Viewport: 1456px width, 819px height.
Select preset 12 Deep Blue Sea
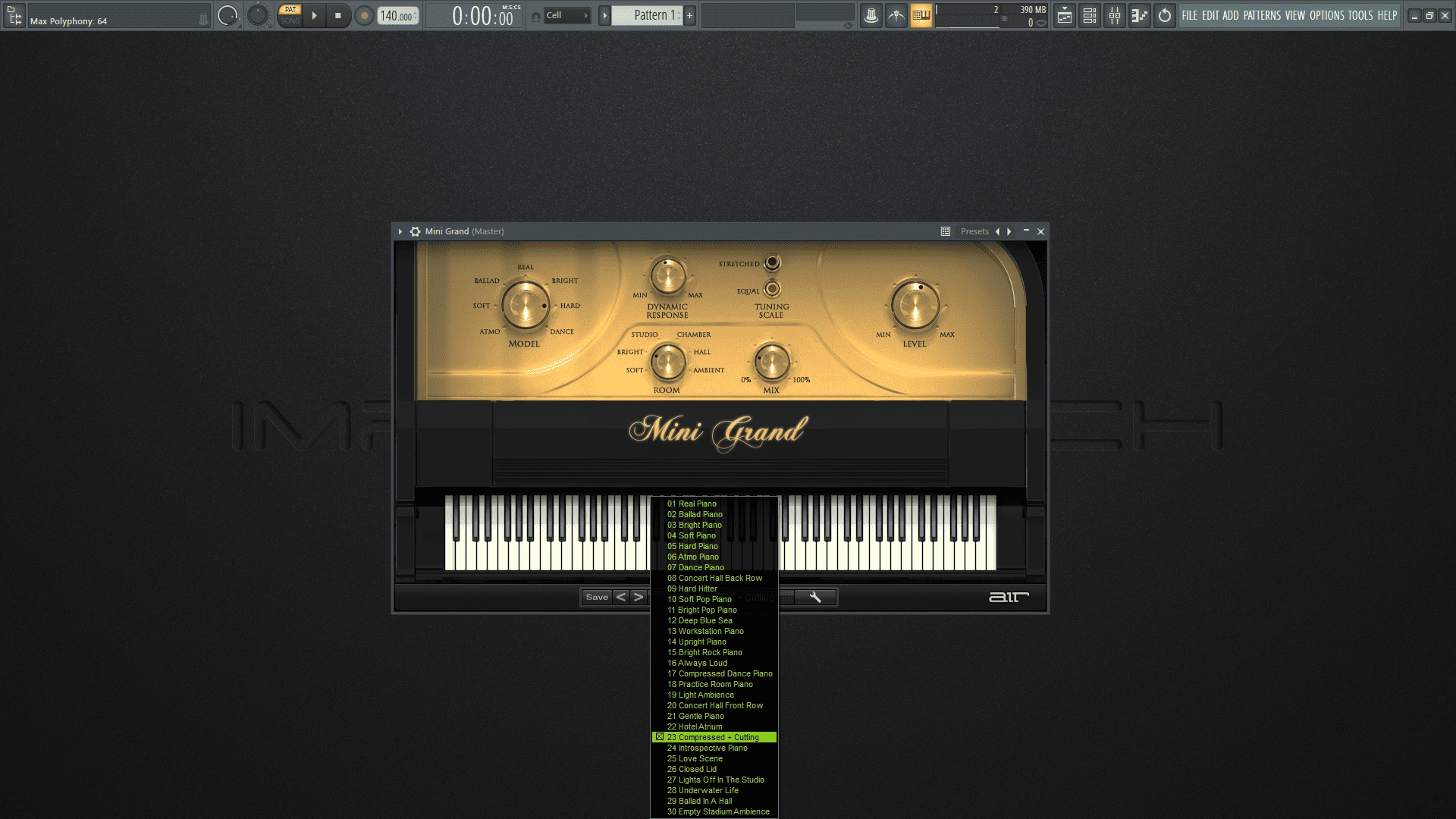tap(714, 620)
